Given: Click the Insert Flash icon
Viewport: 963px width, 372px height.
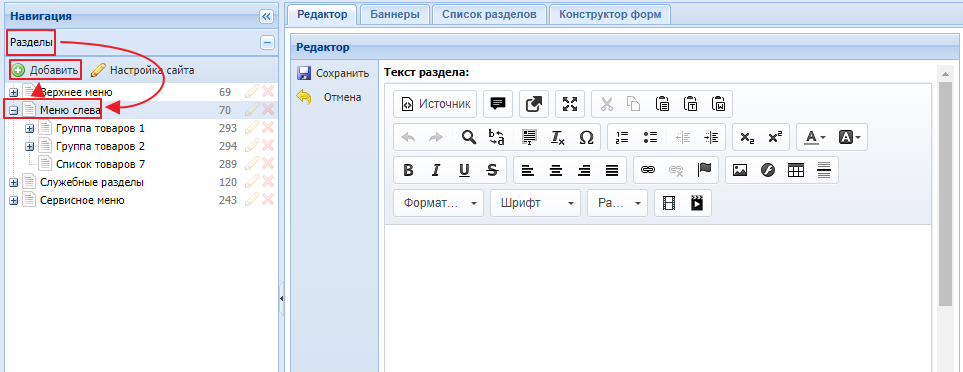Looking at the screenshot, I should pos(768,171).
